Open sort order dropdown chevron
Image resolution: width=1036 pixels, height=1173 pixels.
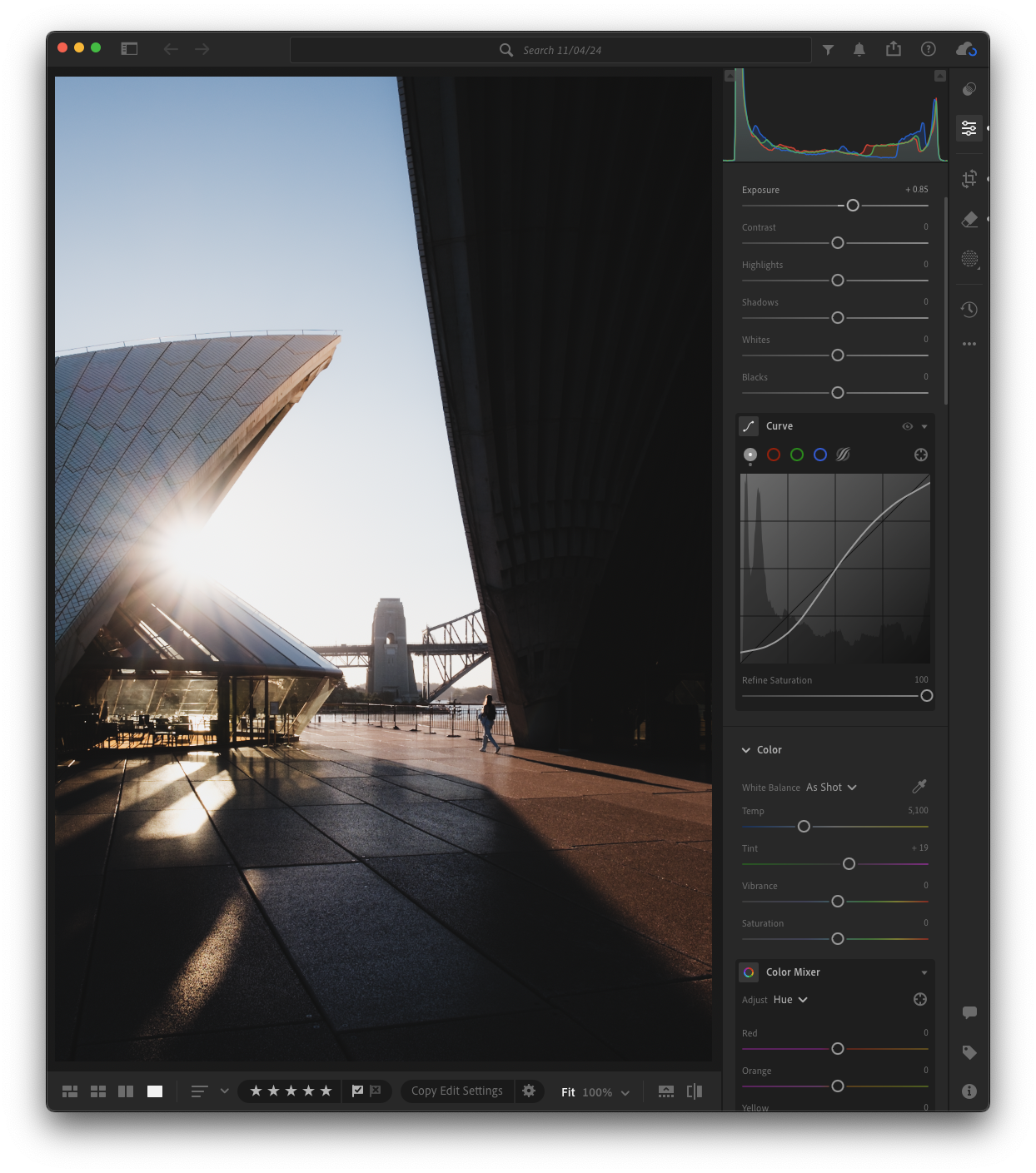[x=224, y=1091]
